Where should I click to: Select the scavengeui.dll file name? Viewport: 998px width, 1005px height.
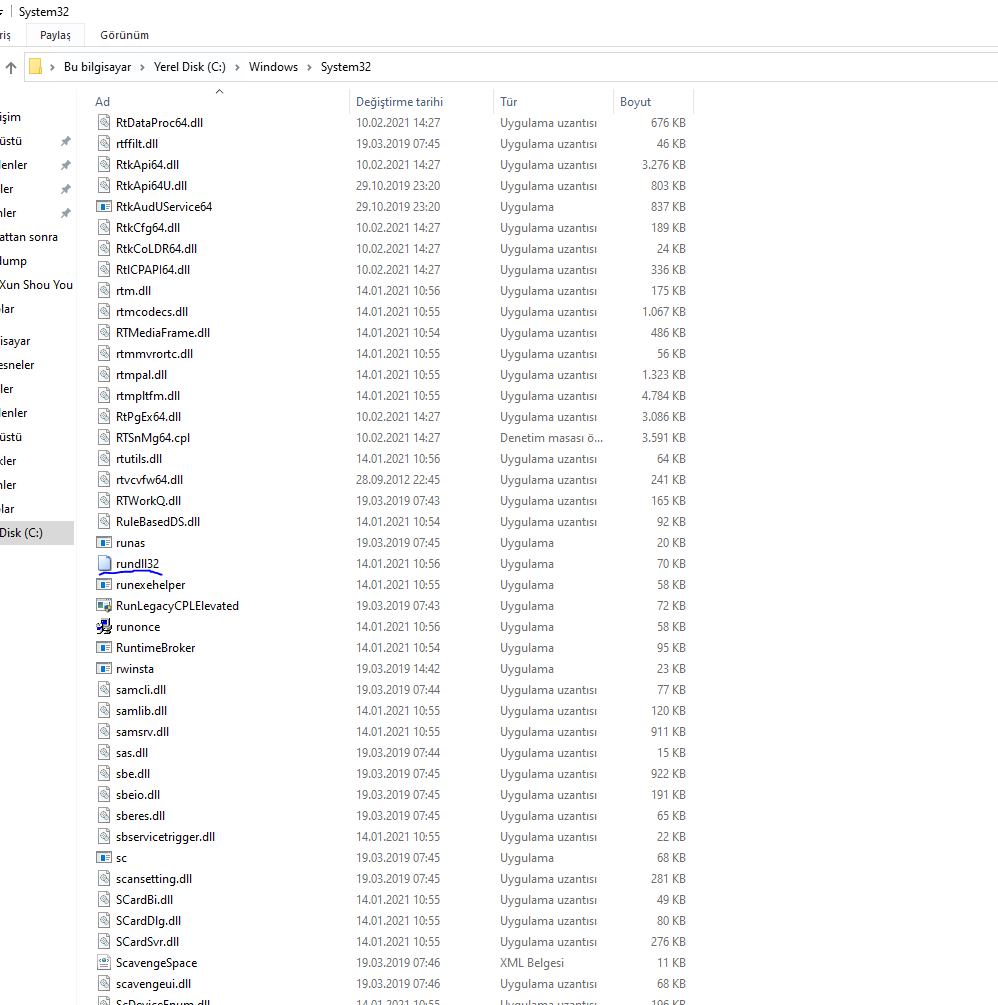click(x=154, y=984)
